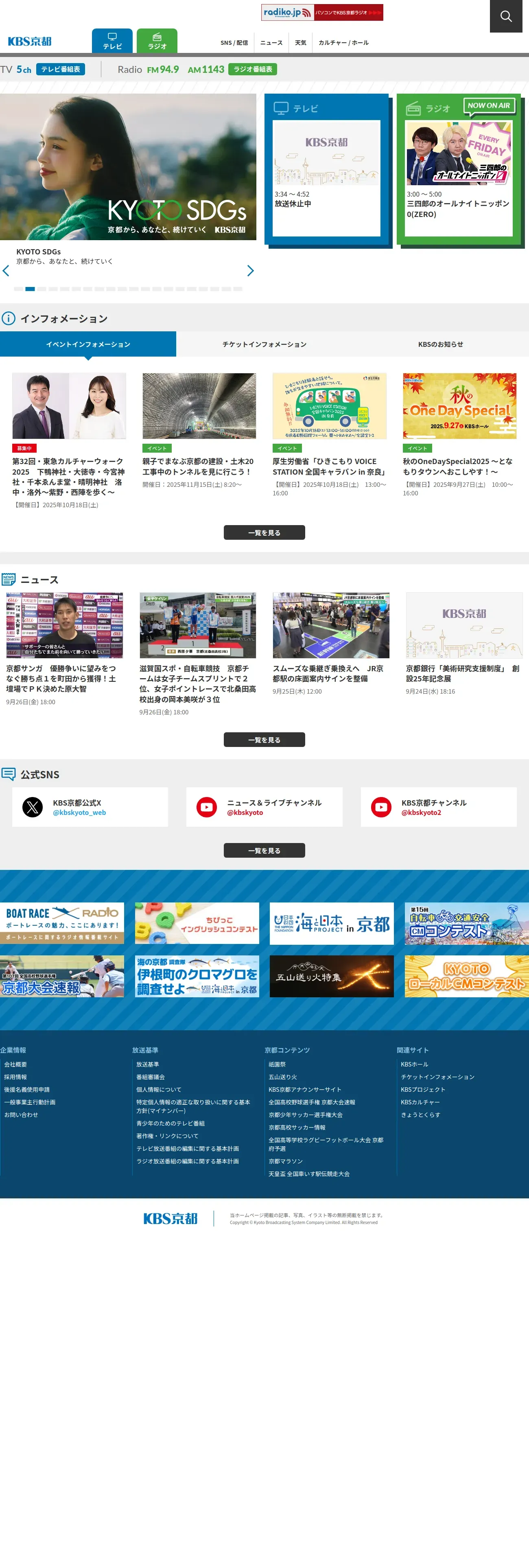Click the ニュース section newspaper icon
This screenshot has width=529, height=1568.
9,580
